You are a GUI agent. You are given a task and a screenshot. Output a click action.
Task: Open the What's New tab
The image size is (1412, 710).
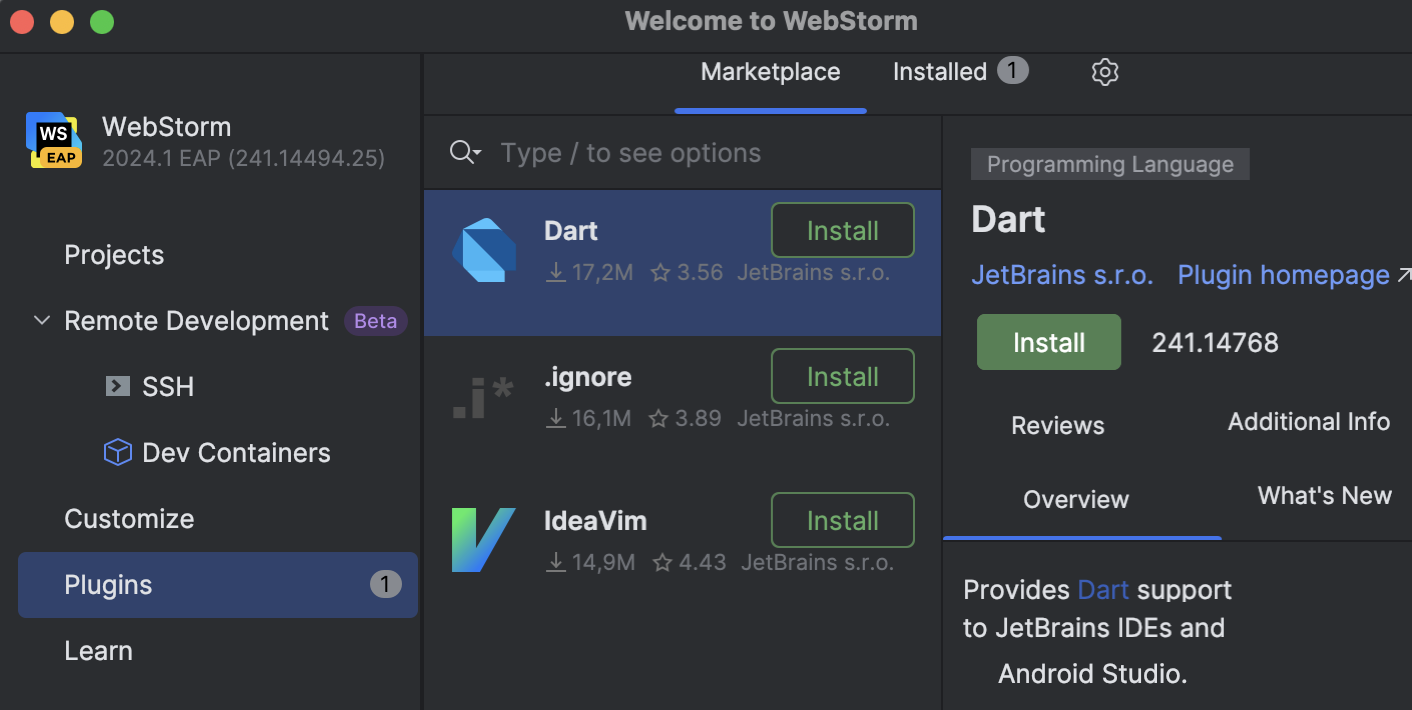[1324, 495]
